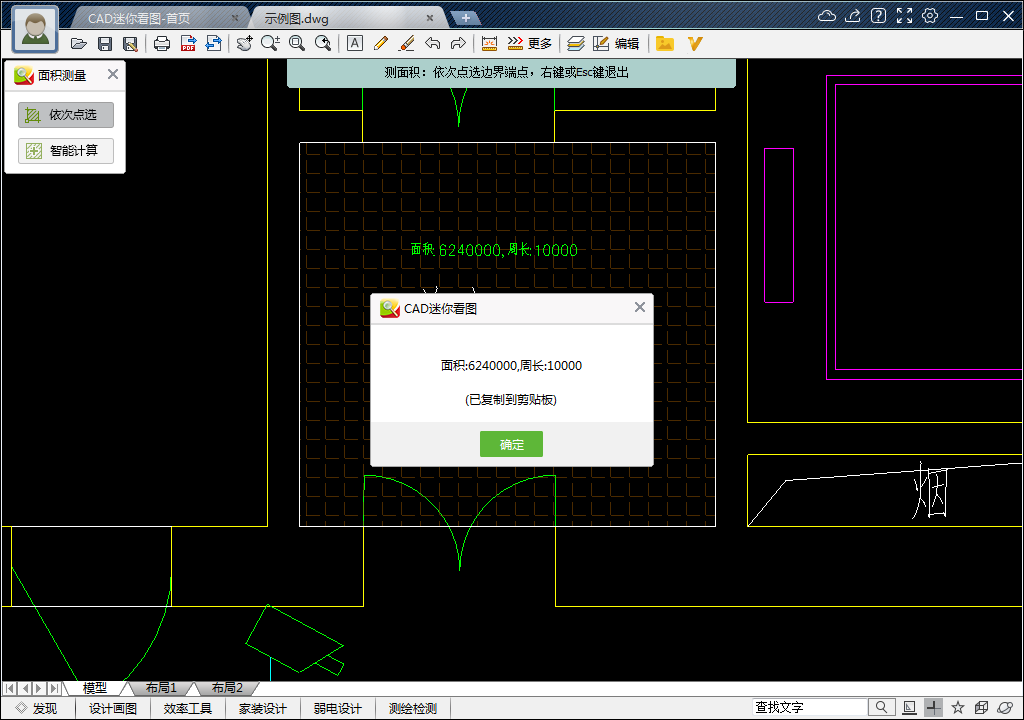Enter fullscreen mode using the expand icon
The width and height of the screenshot is (1024, 720).
tap(904, 16)
